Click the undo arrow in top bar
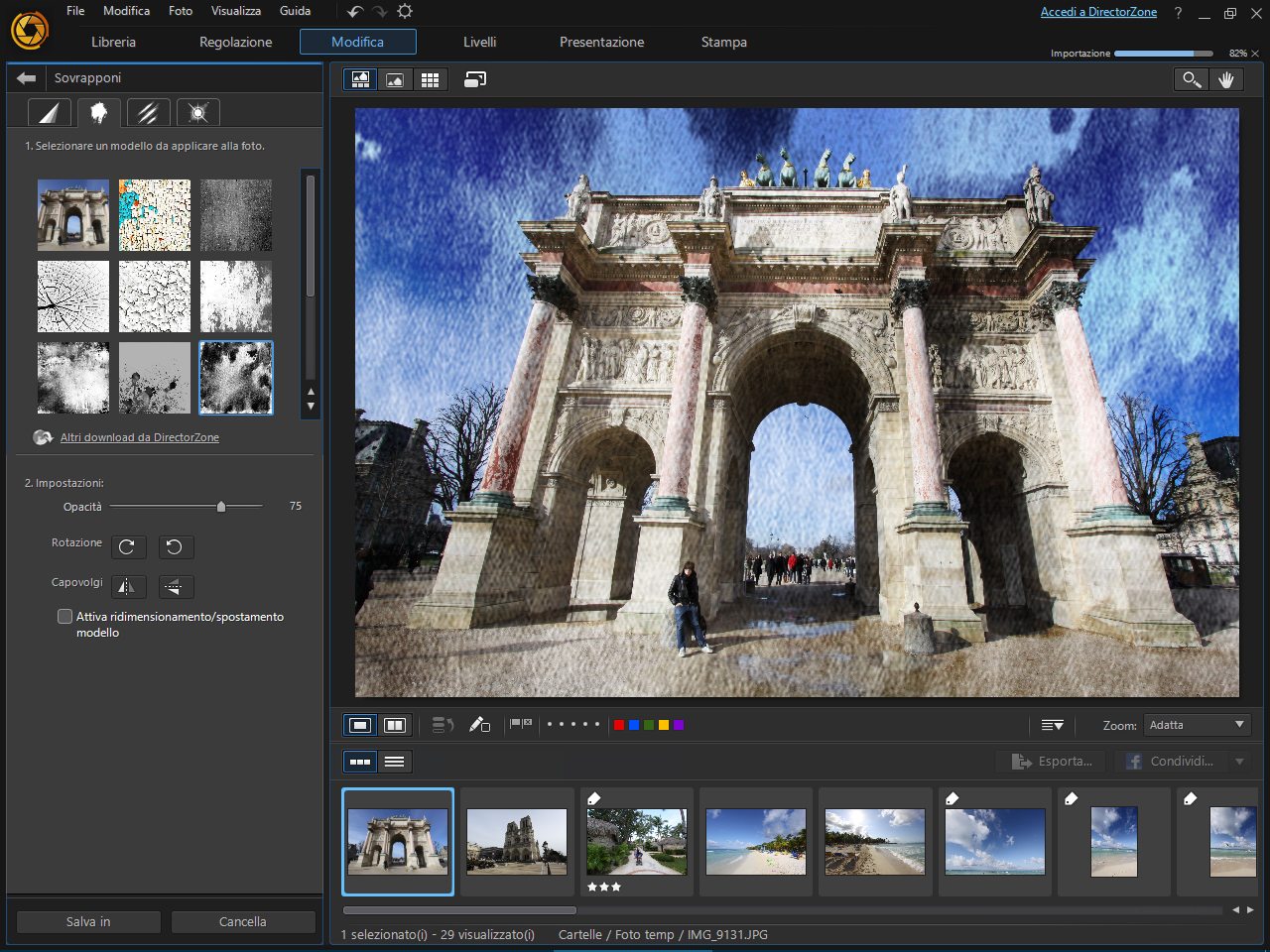 coord(355,12)
